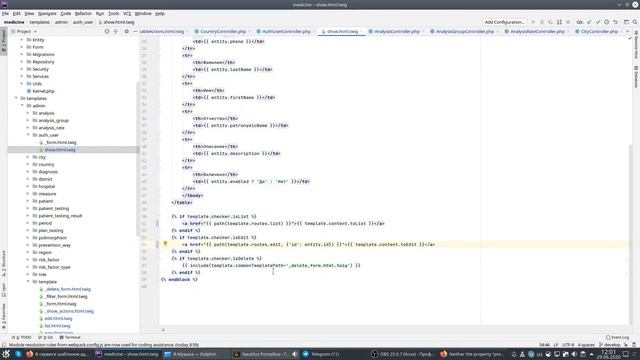Switch to AnalysisGroupController.php tab
640x360 pixels.
pyautogui.click(x=465, y=31)
